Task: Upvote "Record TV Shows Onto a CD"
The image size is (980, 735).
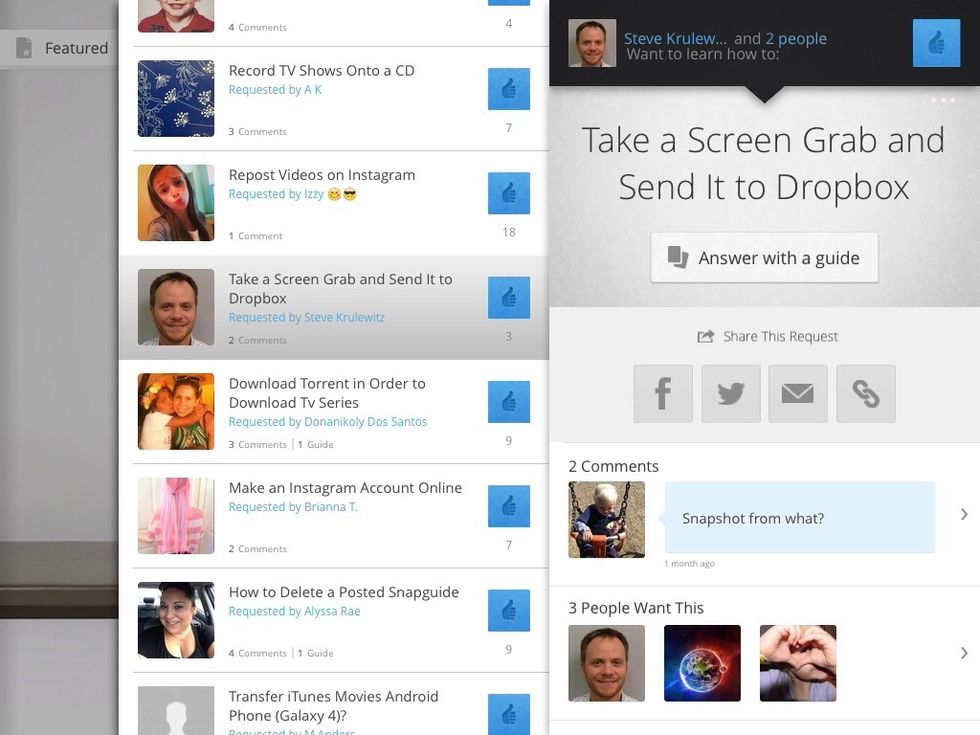Action: 509,88
